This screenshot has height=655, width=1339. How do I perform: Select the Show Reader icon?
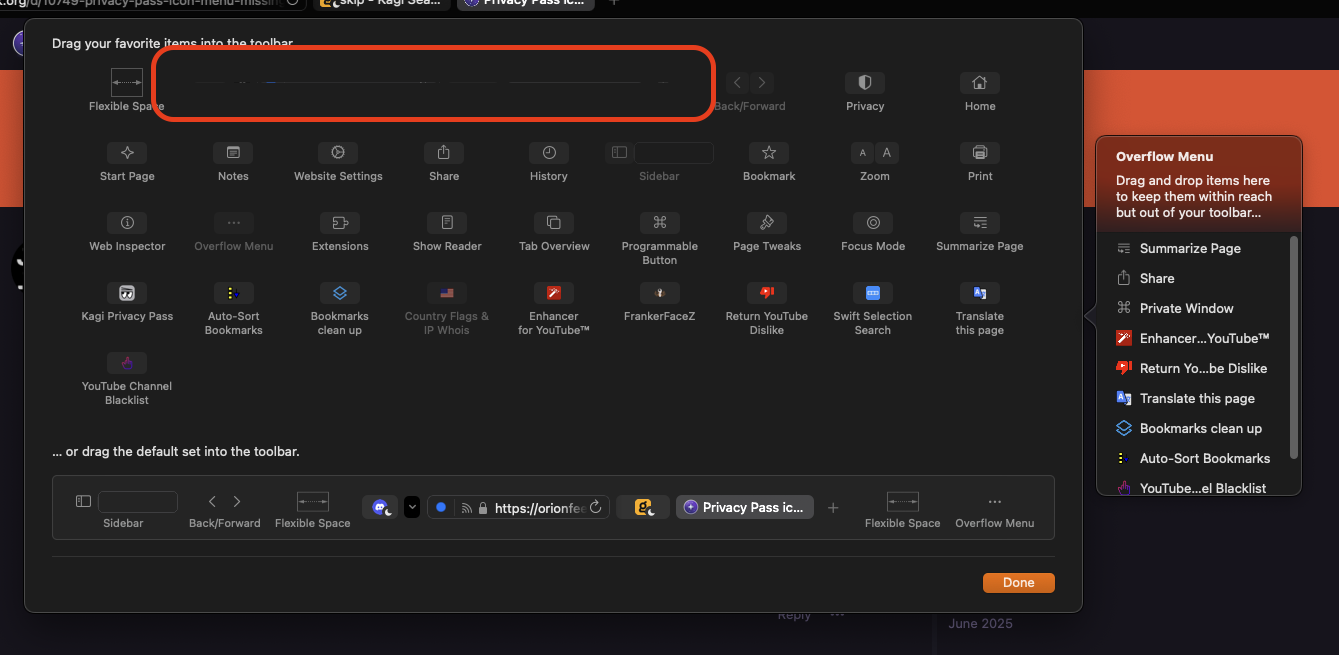click(447, 223)
